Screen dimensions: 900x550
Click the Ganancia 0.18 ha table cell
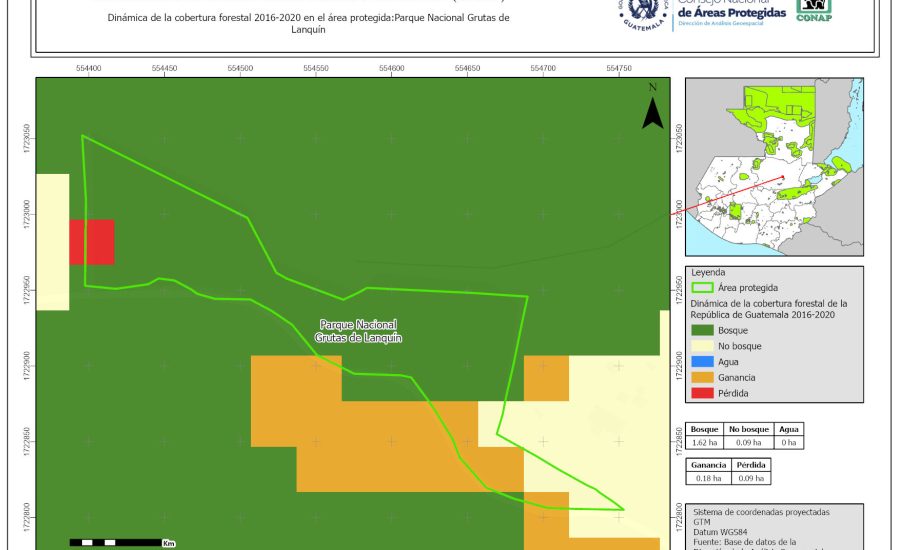pos(709,480)
